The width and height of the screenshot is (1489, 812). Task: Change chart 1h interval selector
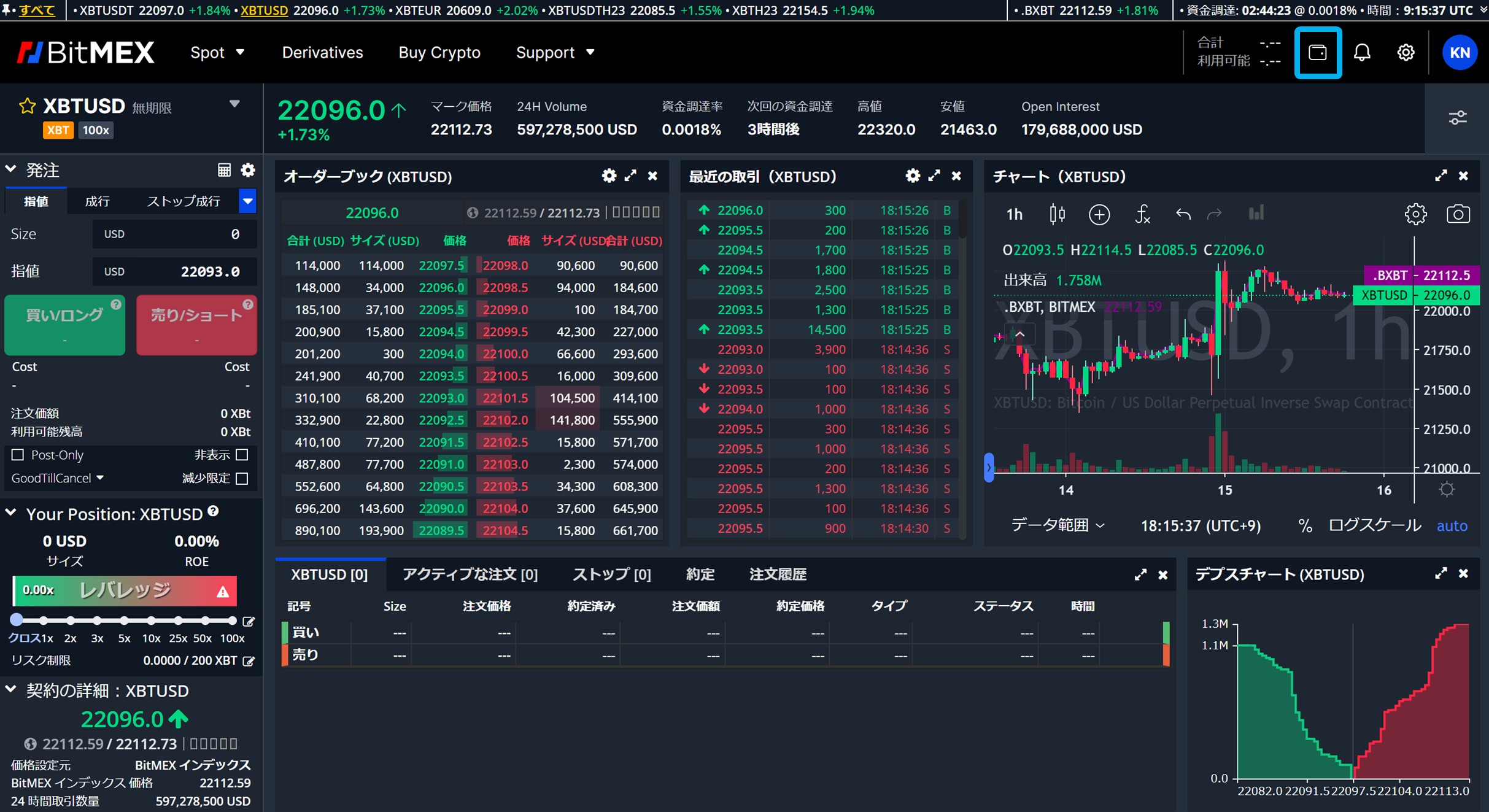point(1014,214)
